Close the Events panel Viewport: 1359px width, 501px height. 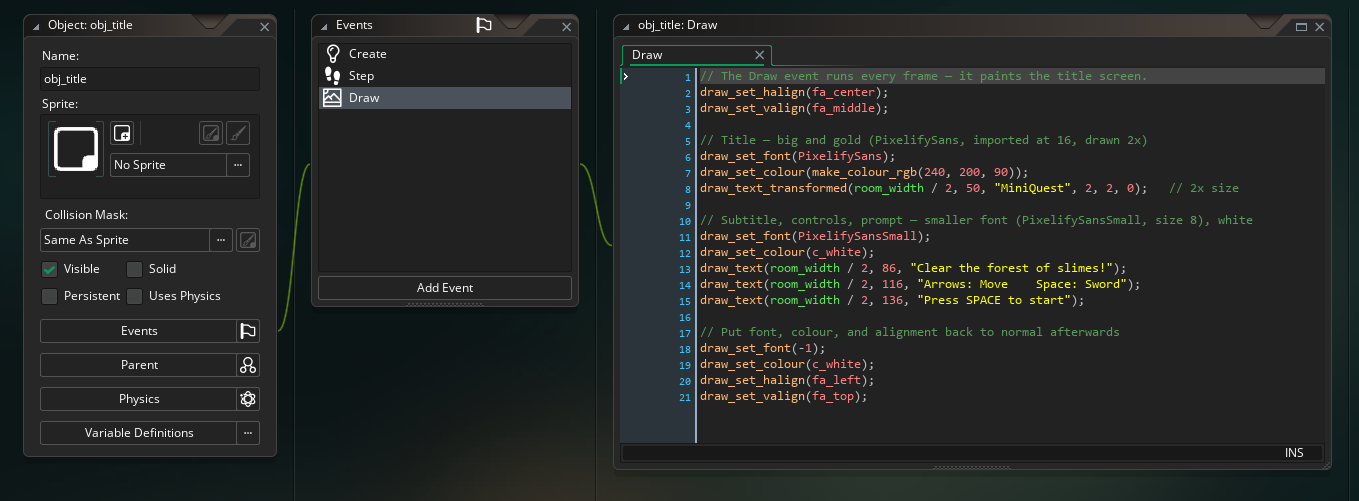point(565,27)
